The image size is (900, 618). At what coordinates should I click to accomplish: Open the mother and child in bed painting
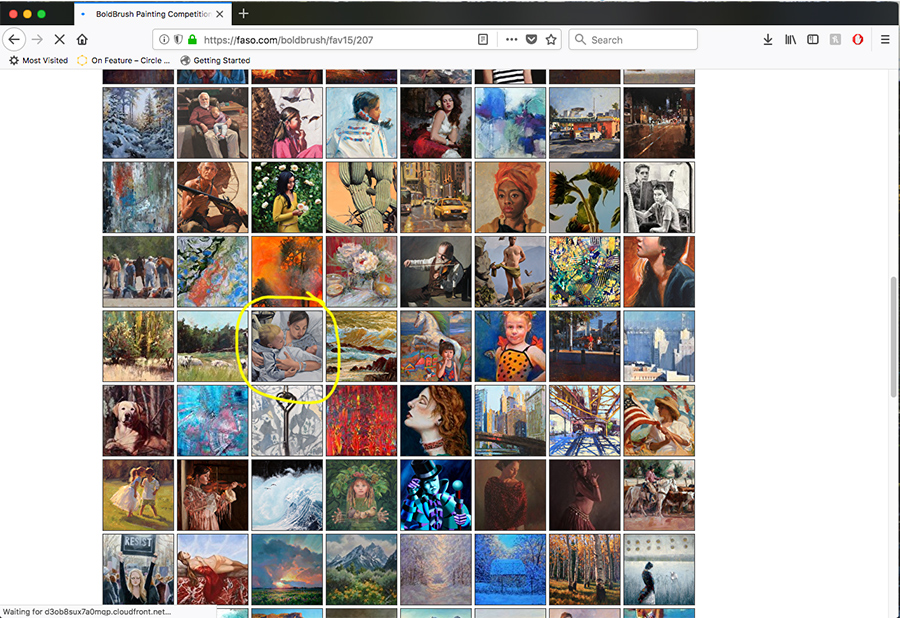click(287, 346)
